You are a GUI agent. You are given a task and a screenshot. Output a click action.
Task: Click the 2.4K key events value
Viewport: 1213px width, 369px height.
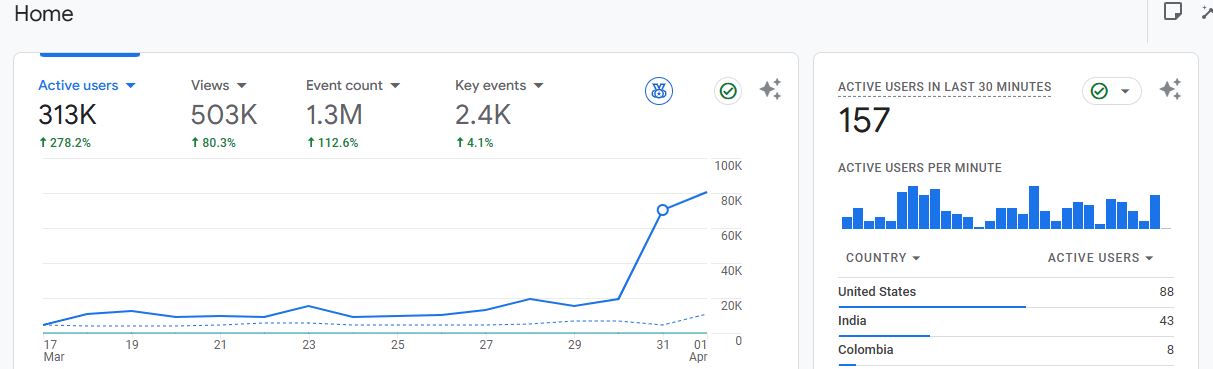point(483,116)
